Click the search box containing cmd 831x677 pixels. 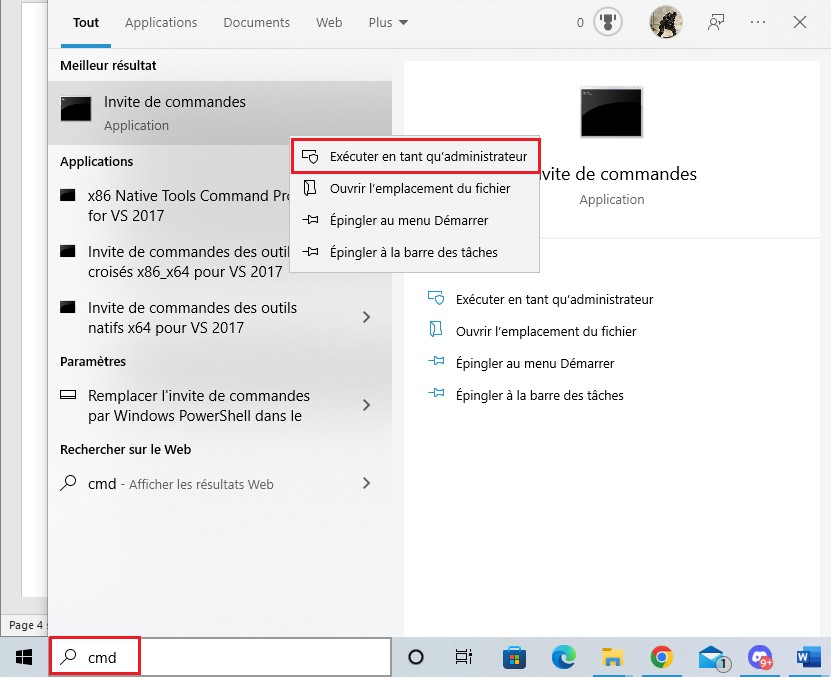220,657
